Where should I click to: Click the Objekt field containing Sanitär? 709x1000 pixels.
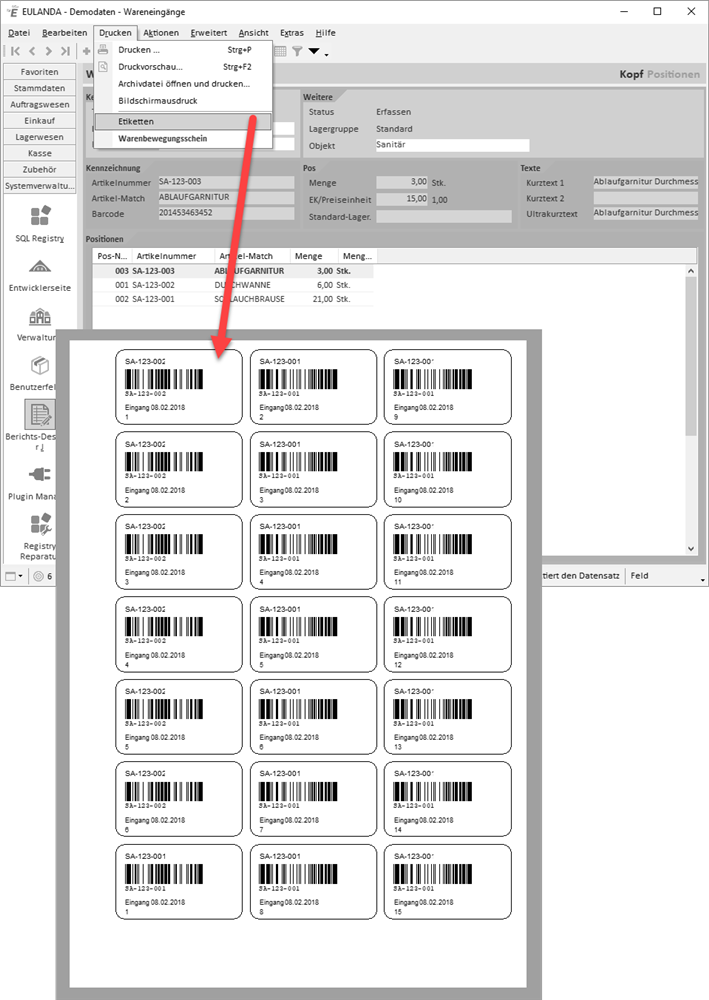(x=452, y=145)
